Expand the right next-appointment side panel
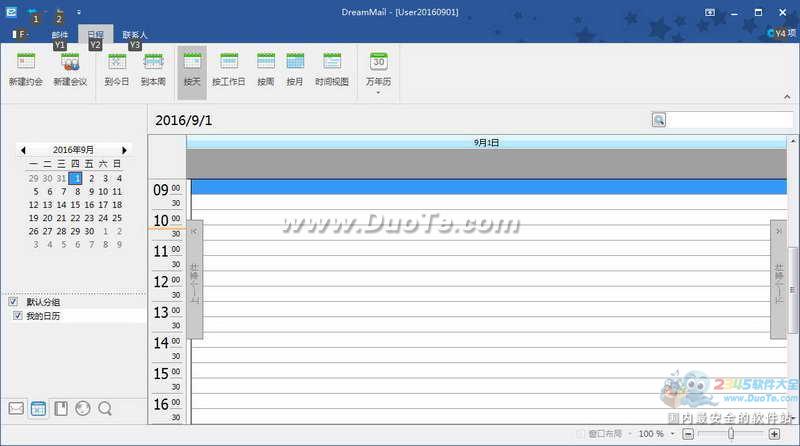 click(778, 279)
